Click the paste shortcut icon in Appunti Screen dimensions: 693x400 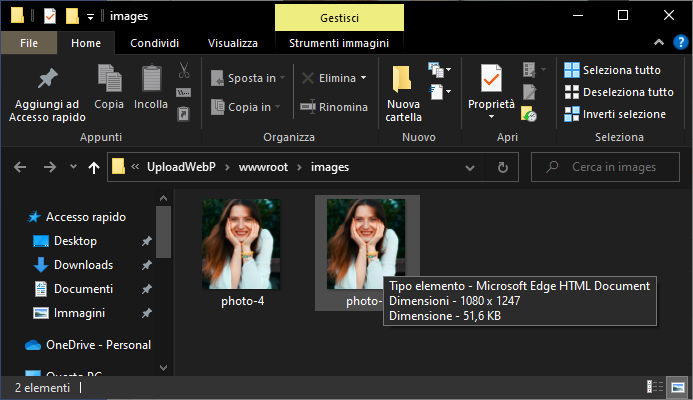(183, 114)
